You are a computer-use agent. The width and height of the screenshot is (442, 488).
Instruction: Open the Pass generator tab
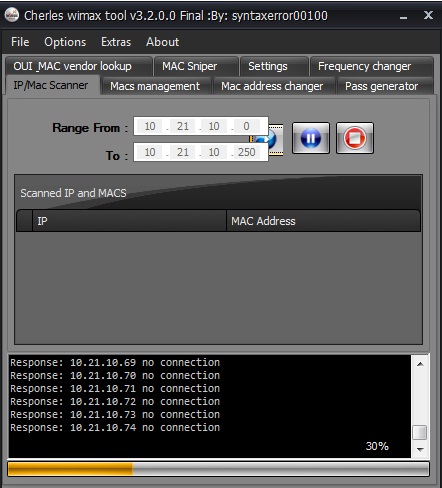pos(385,86)
